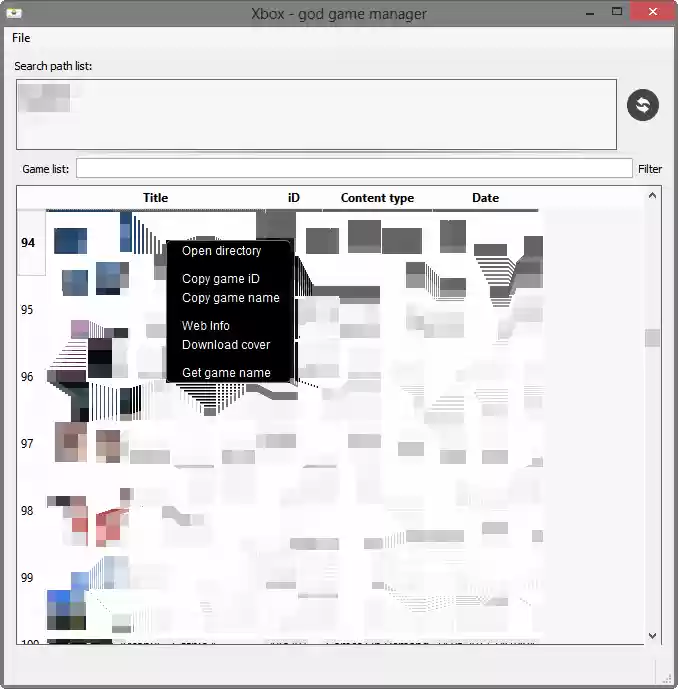This screenshot has height=689, width=678.
Task: Choose Get game name entry
Action: tap(226, 373)
